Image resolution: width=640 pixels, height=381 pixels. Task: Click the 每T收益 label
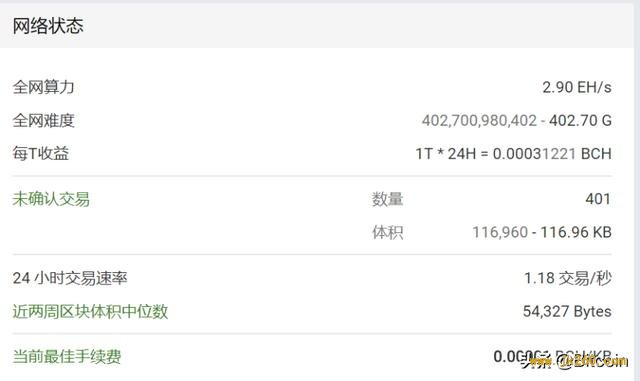pos(41,154)
